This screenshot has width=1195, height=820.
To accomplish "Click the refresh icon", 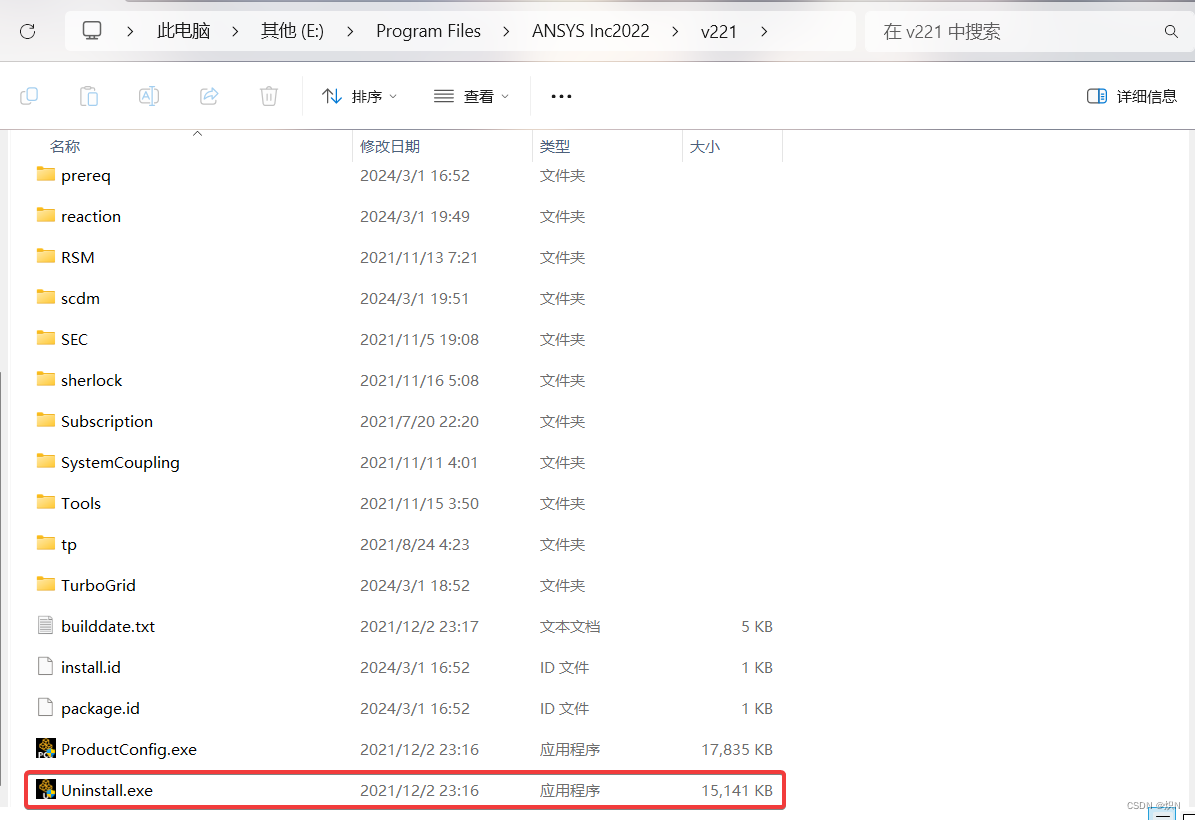I will click(27, 31).
